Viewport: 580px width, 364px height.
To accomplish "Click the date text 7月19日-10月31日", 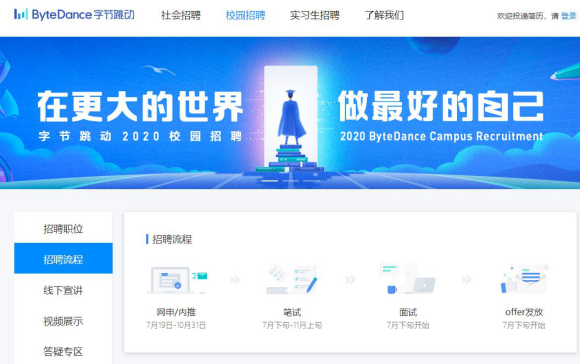I will point(176,325).
